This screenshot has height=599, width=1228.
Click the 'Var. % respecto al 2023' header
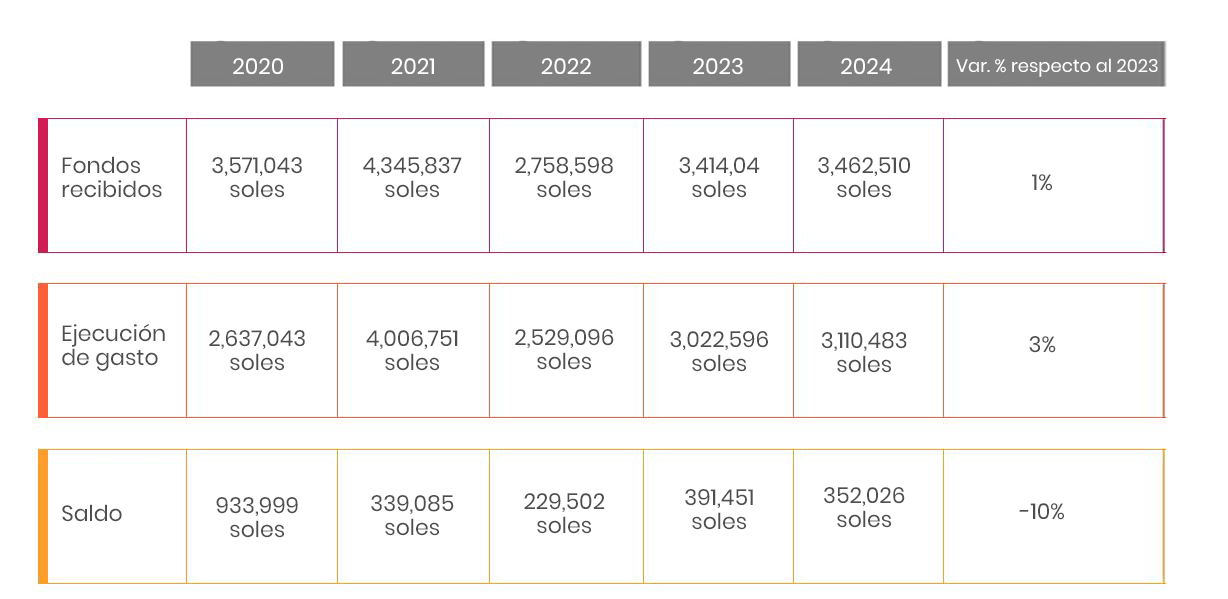[x=1056, y=66]
